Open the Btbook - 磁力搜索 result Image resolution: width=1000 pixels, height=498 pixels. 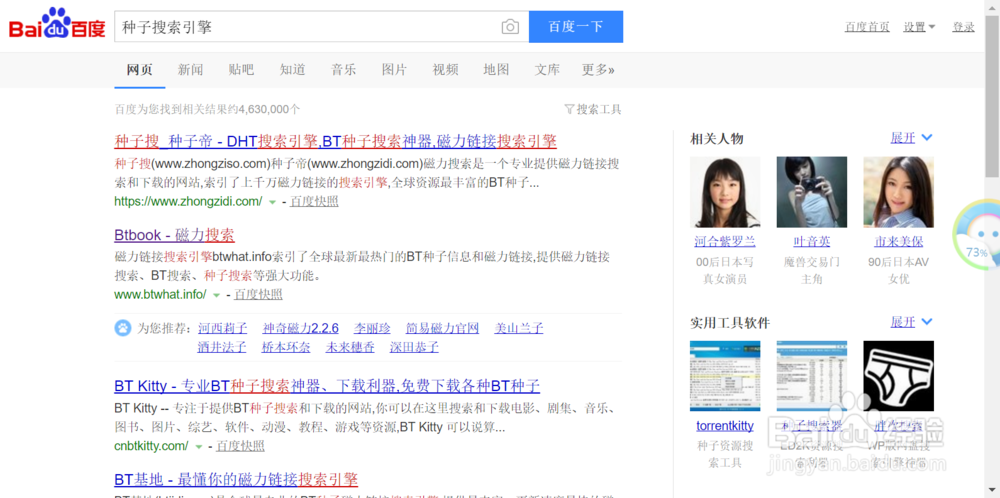[x=175, y=235]
